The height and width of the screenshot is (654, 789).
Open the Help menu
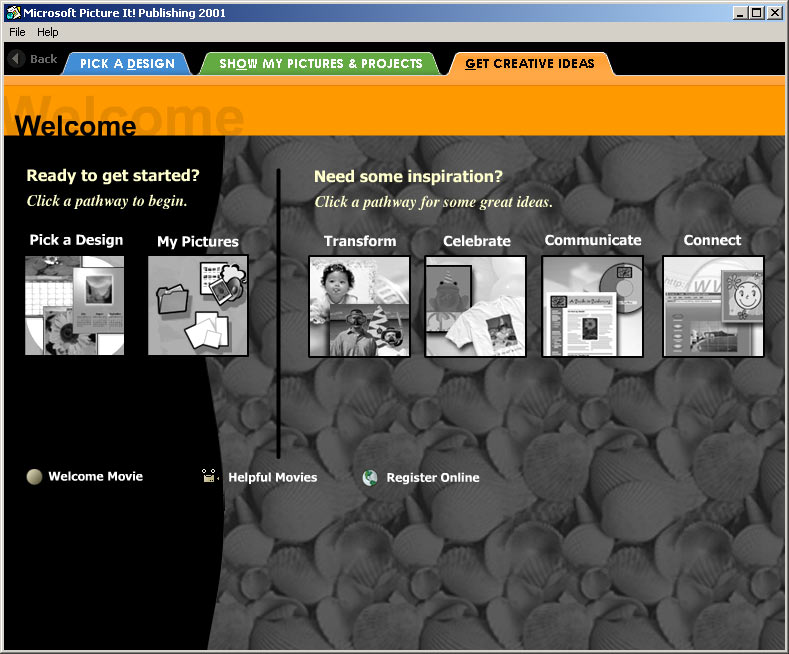pyautogui.click(x=48, y=32)
